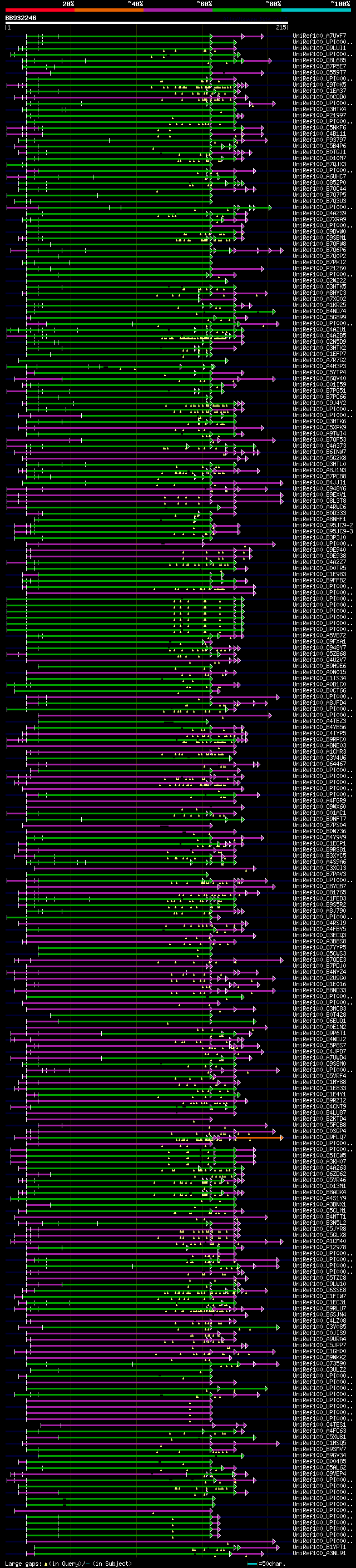Select row 'UniRef100_Q6SSE8'

click(319, 1290)
